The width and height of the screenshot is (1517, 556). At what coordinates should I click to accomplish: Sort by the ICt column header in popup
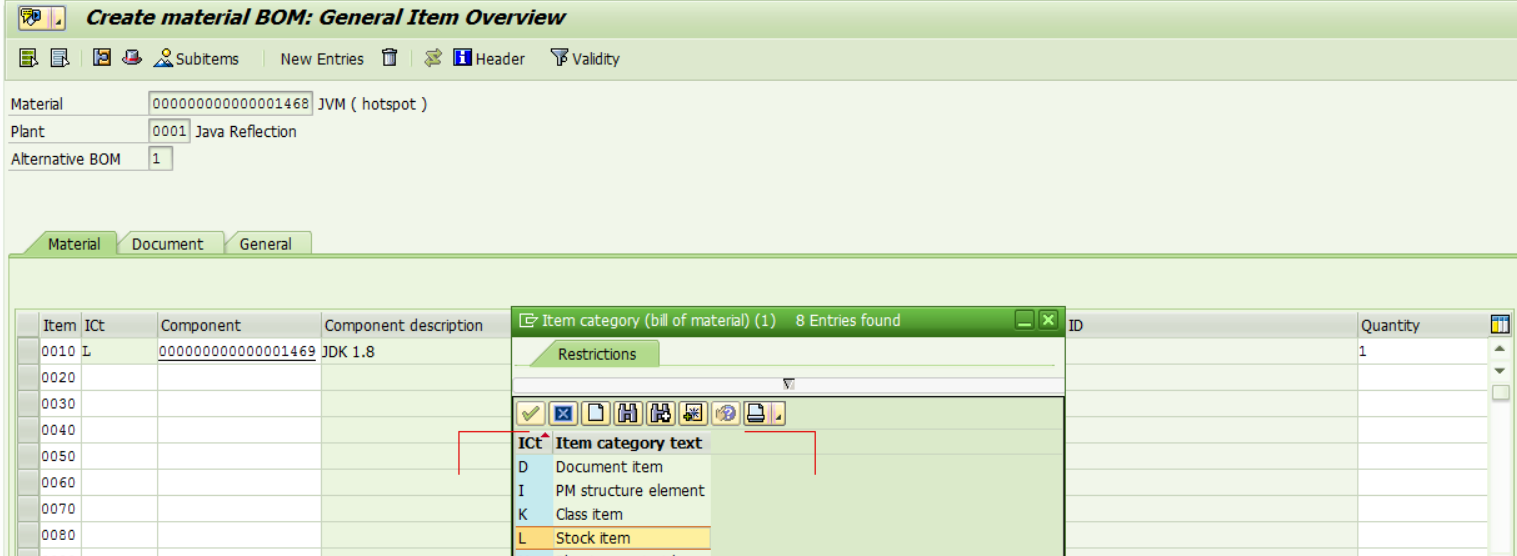click(532, 442)
